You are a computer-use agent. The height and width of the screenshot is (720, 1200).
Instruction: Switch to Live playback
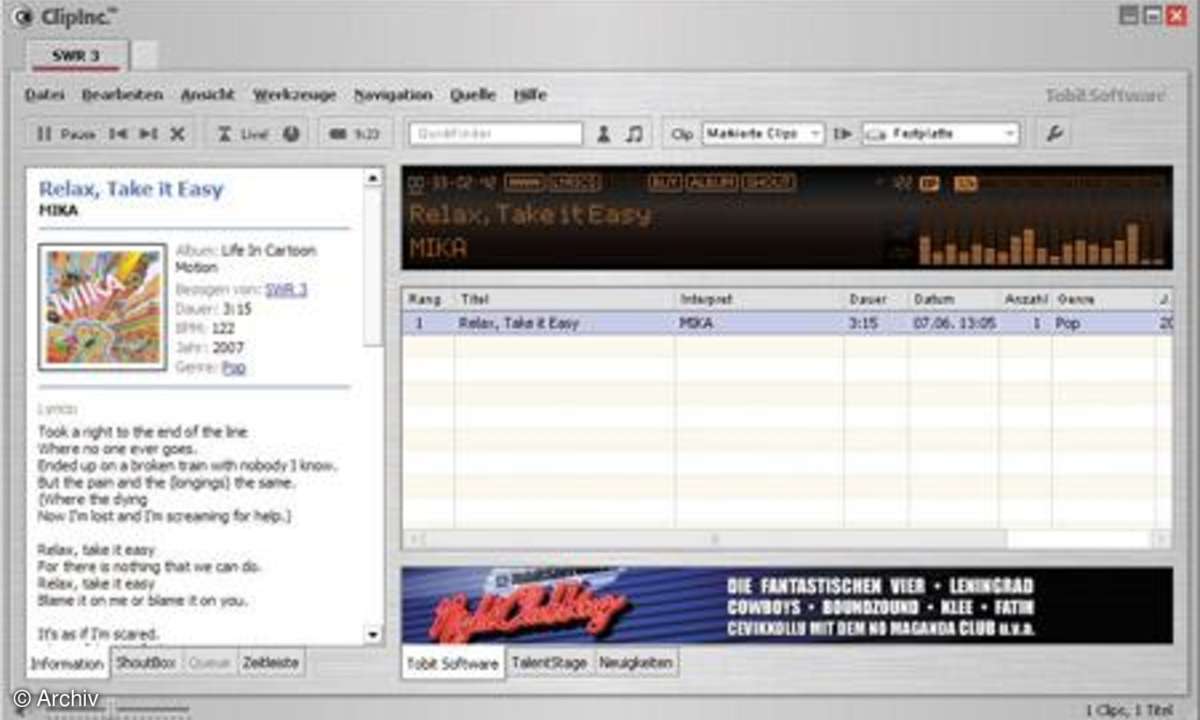[x=245, y=134]
